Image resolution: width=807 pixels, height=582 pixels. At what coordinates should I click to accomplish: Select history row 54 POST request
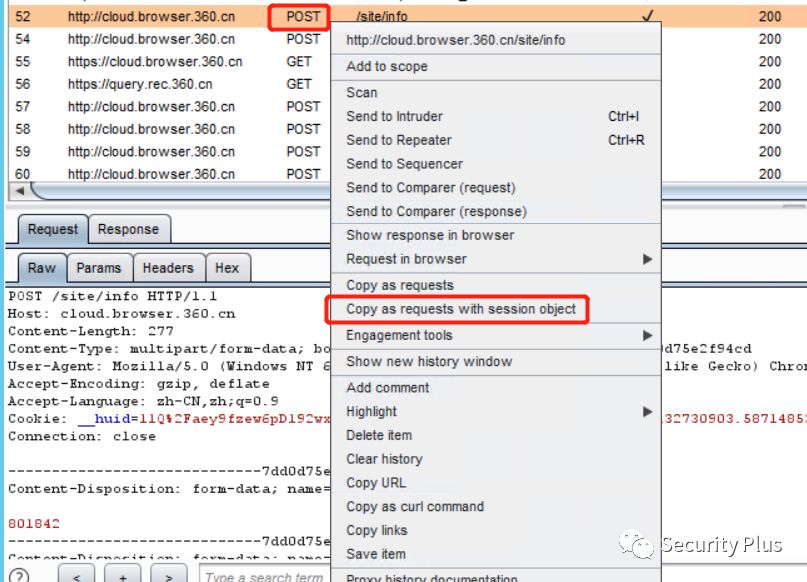(170, 39)
